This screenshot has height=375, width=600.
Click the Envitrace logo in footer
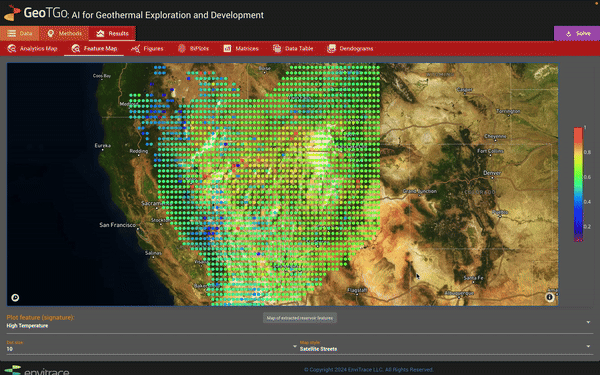tap(37, 370)
